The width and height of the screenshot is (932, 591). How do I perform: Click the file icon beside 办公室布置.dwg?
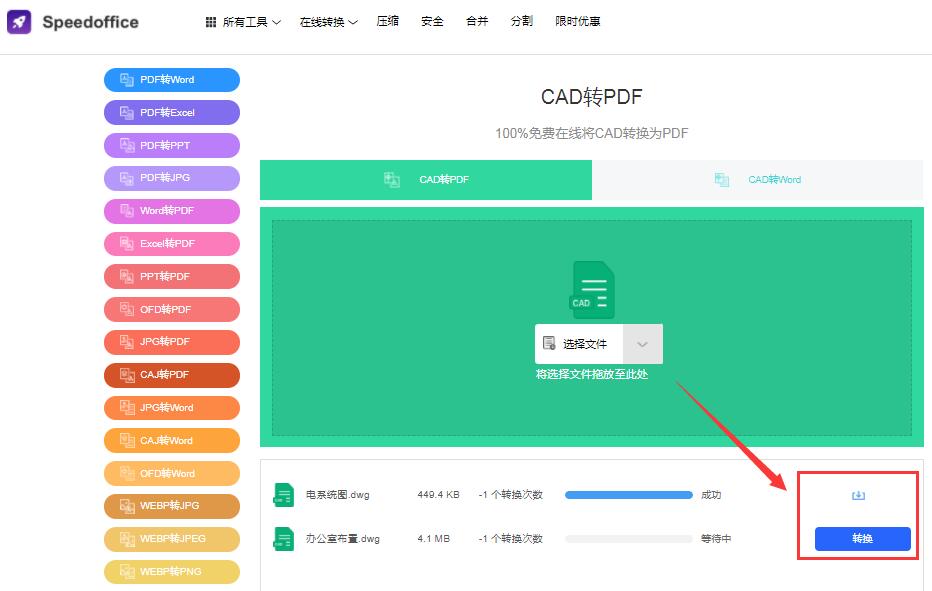tap(284, 539)
